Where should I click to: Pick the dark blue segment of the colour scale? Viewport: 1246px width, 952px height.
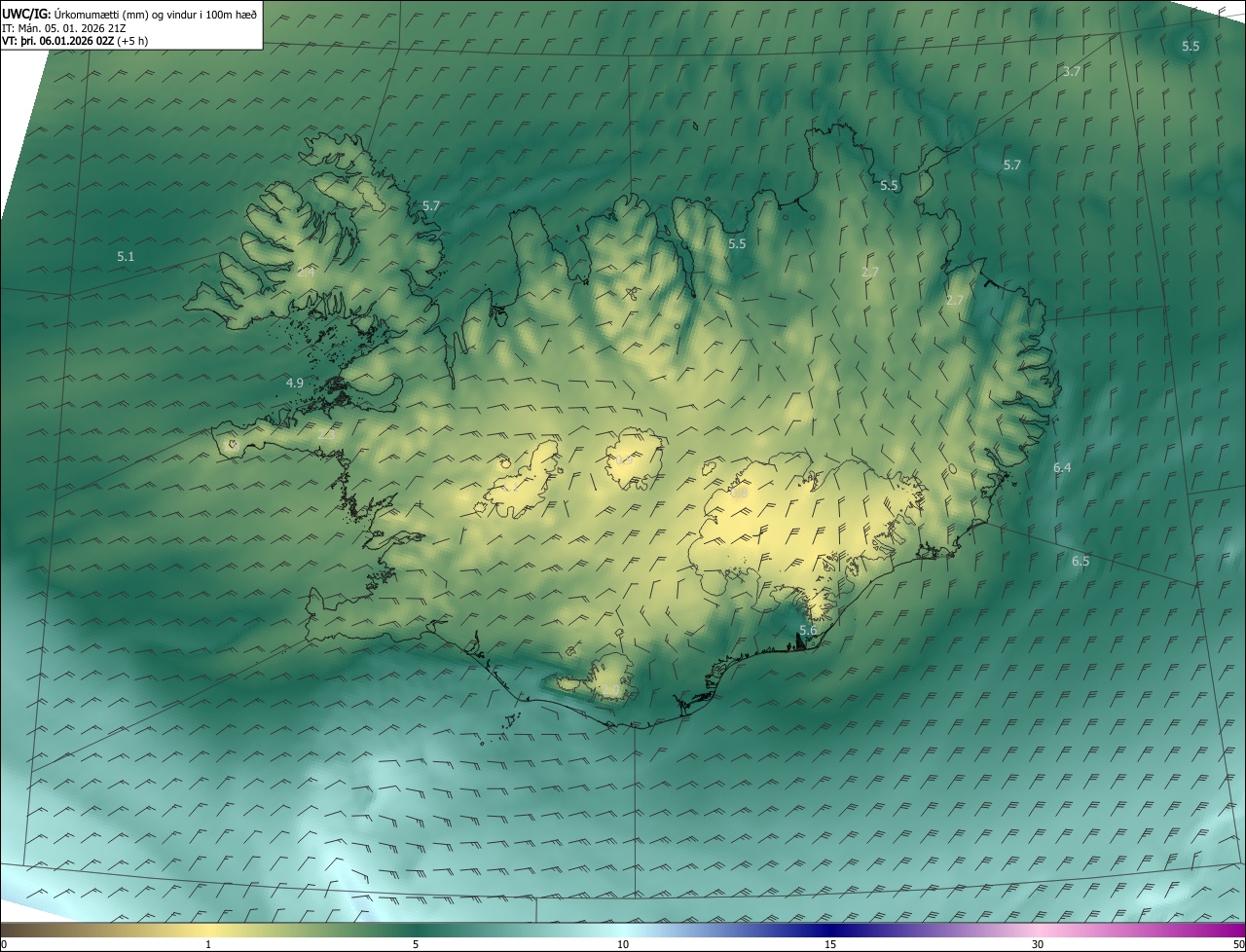pyautogui.click(x=830, y=930)
